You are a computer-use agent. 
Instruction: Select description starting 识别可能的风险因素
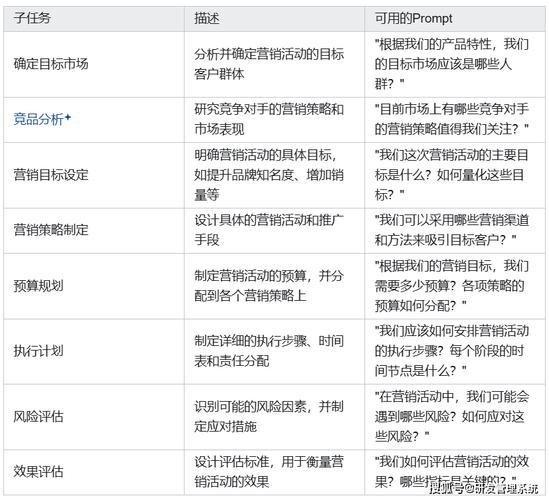point(269,416)
